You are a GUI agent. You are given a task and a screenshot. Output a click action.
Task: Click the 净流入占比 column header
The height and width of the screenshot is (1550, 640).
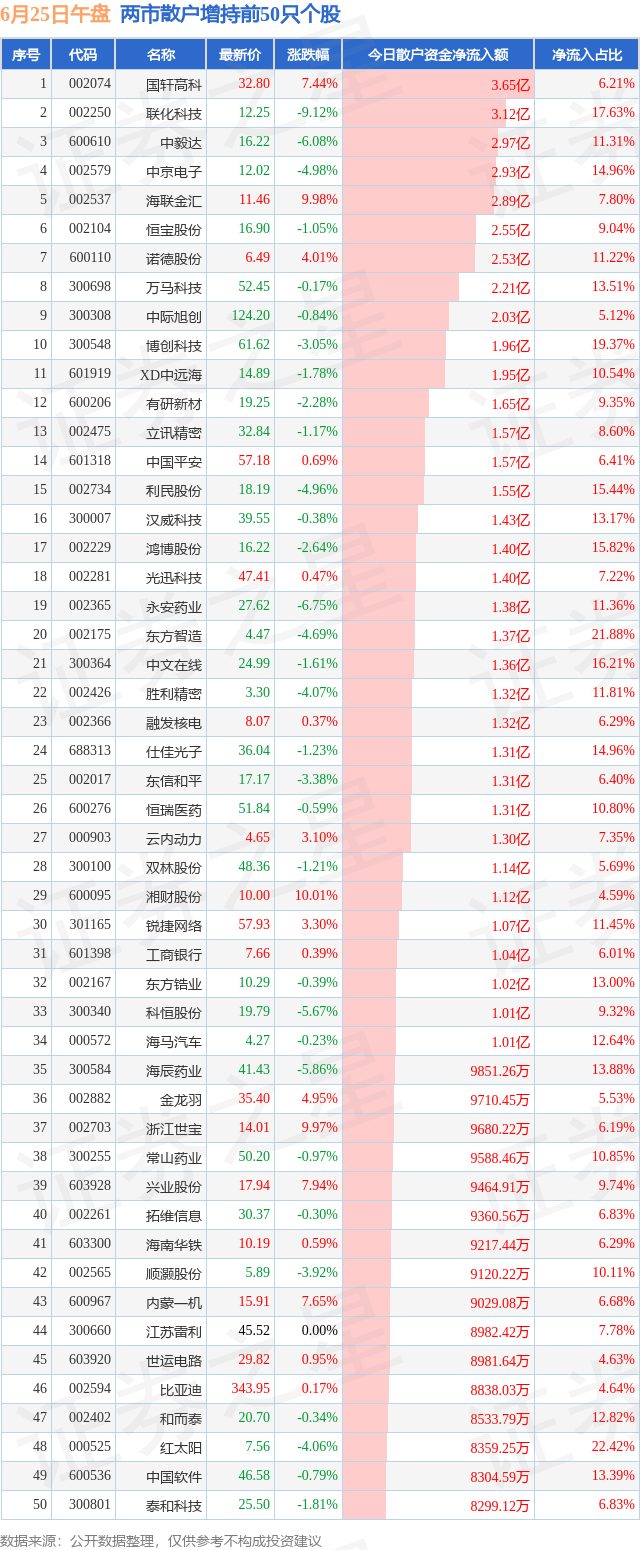point(587,55)
